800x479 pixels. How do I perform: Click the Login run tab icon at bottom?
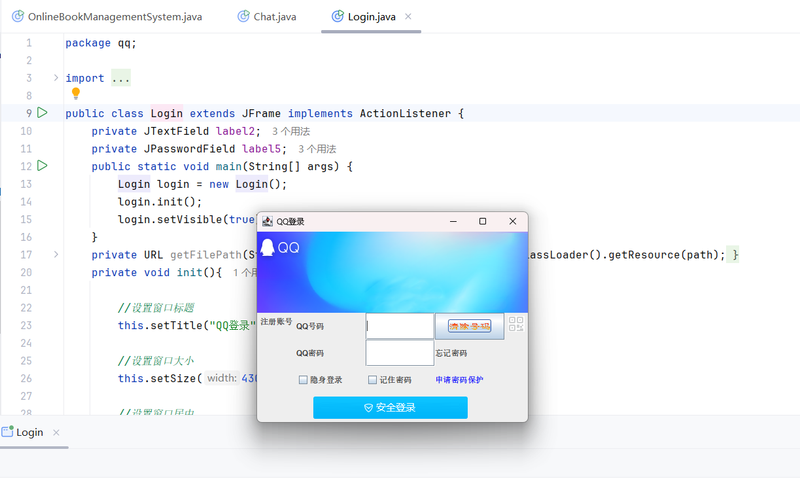(x=7, y=432)
